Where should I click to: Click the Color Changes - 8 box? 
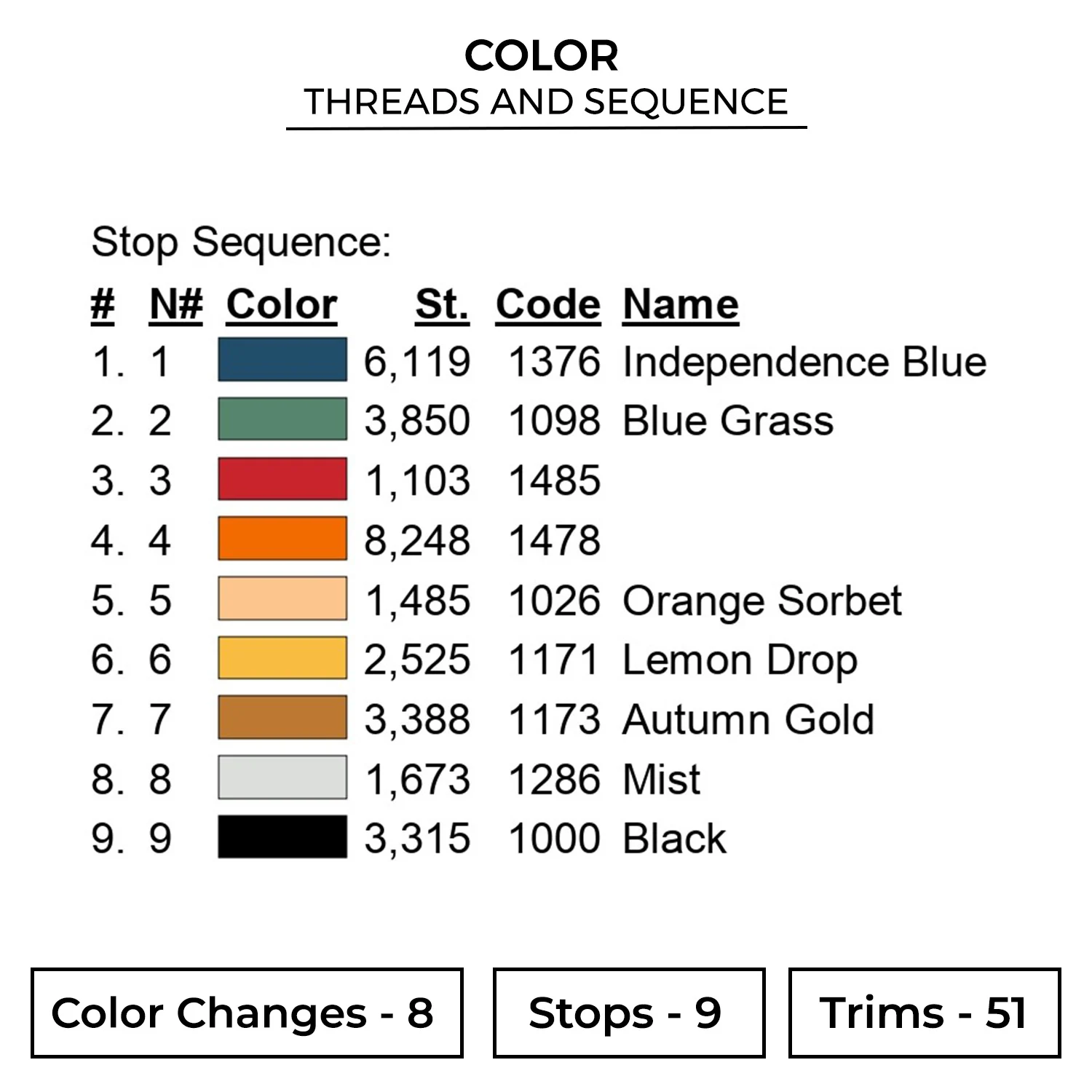pos(247,1013)
